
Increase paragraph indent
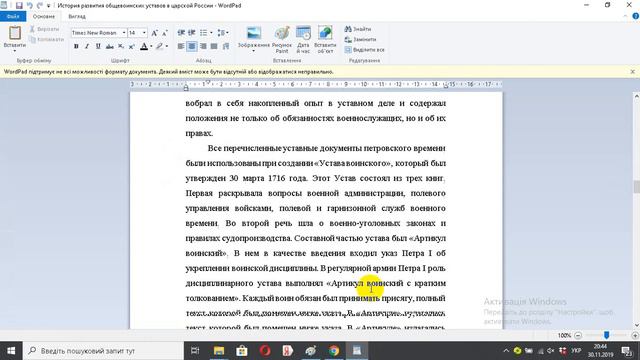[x=191, y=33]
